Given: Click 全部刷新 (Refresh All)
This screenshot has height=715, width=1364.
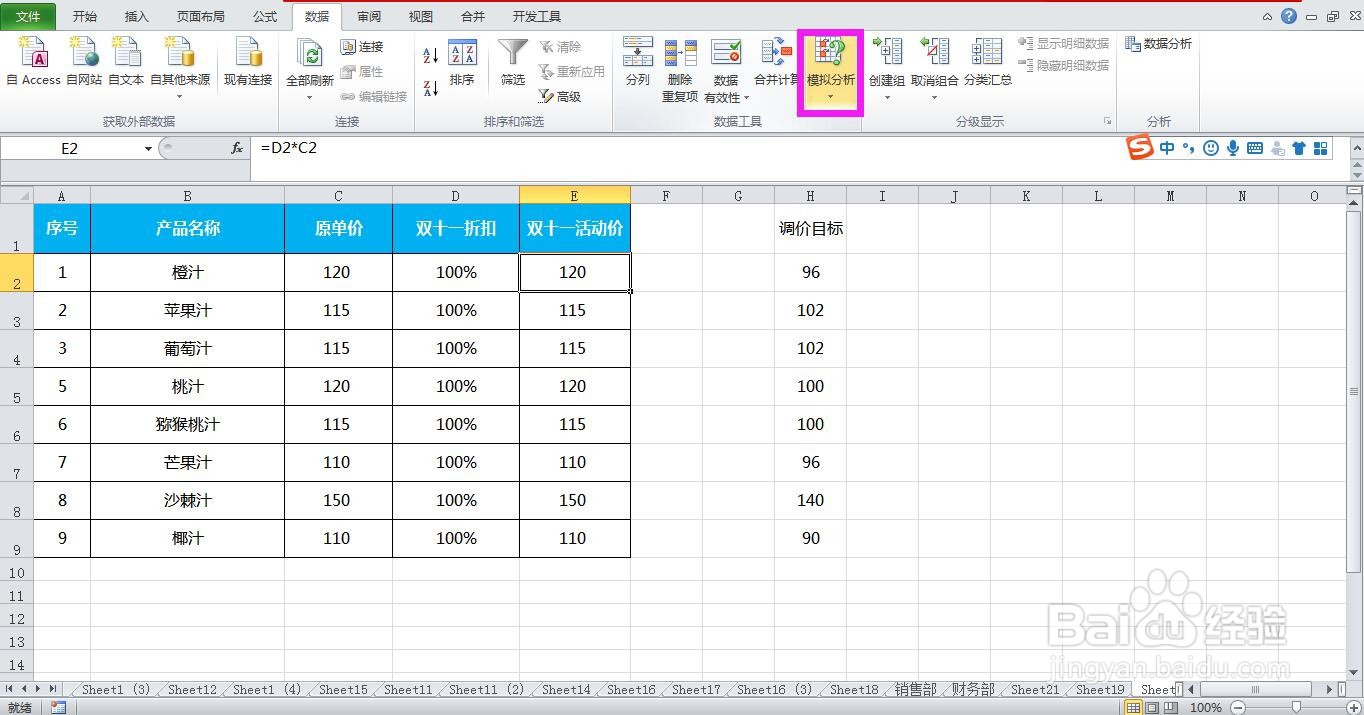Looking at the screenshot, I should tap(308, 62).
